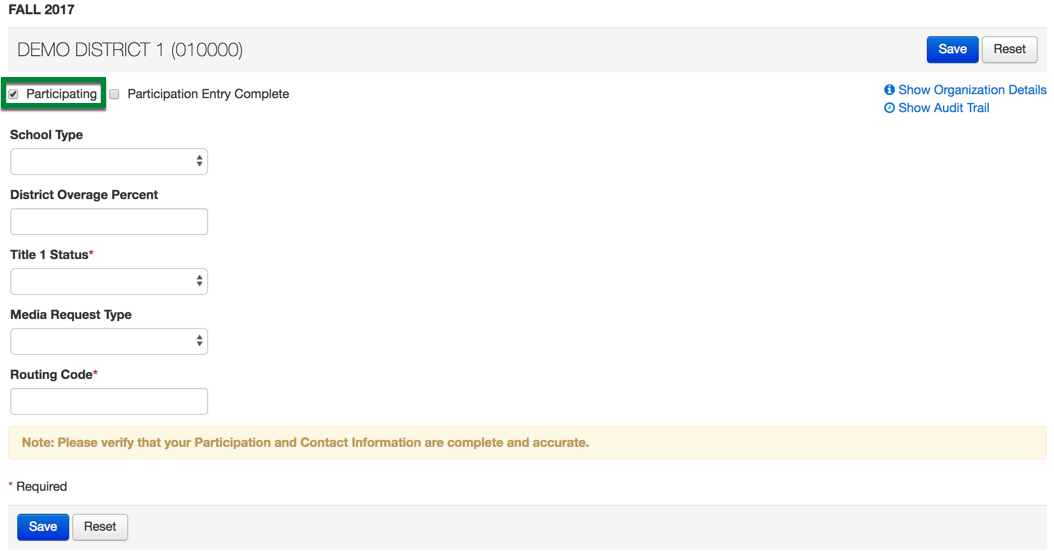Click the info icon beside Show Organization Details
Screen dimensions: 1054x551
tap(889, 90)
